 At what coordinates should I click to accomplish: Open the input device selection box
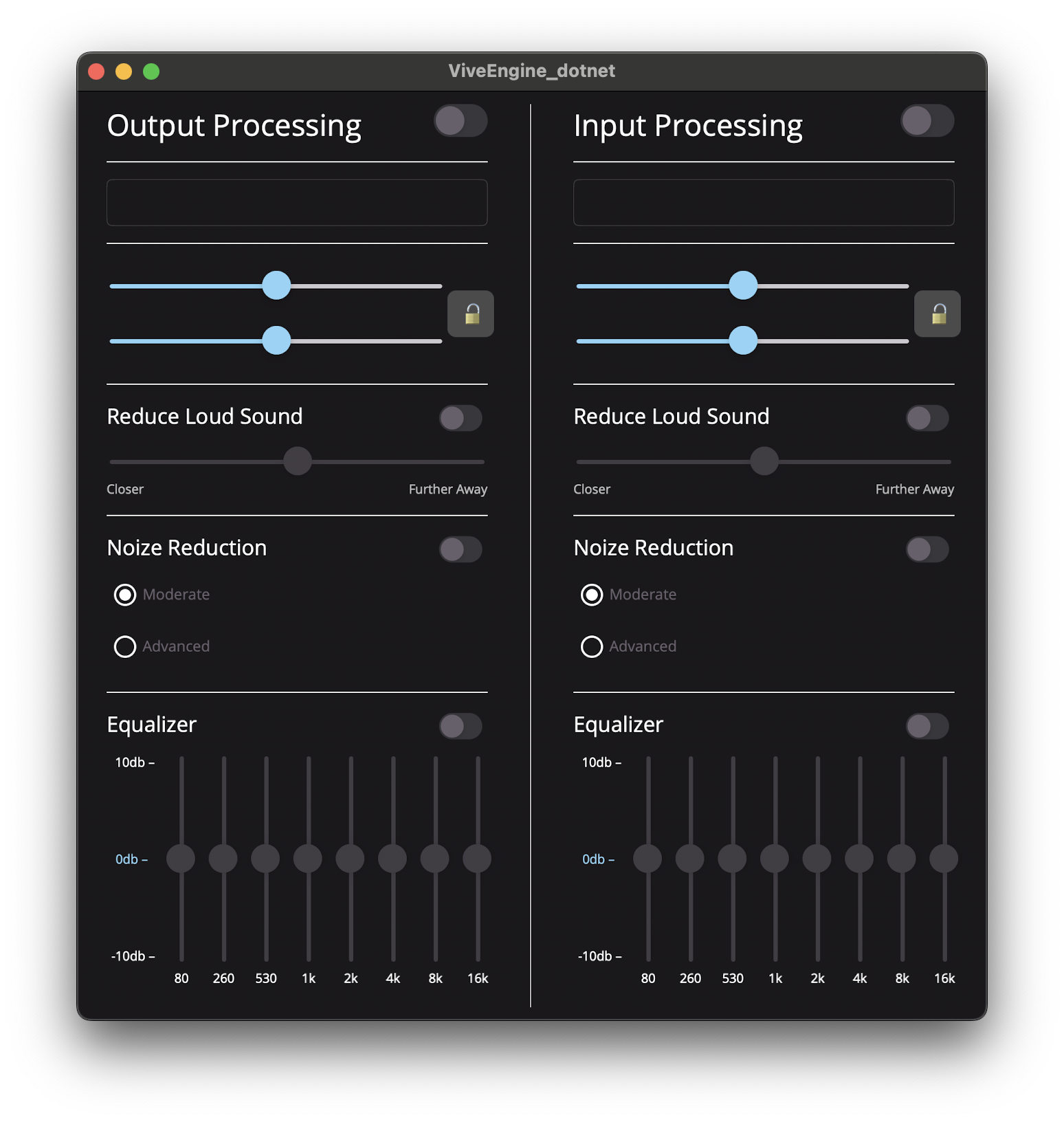click(x=764, y=203)
